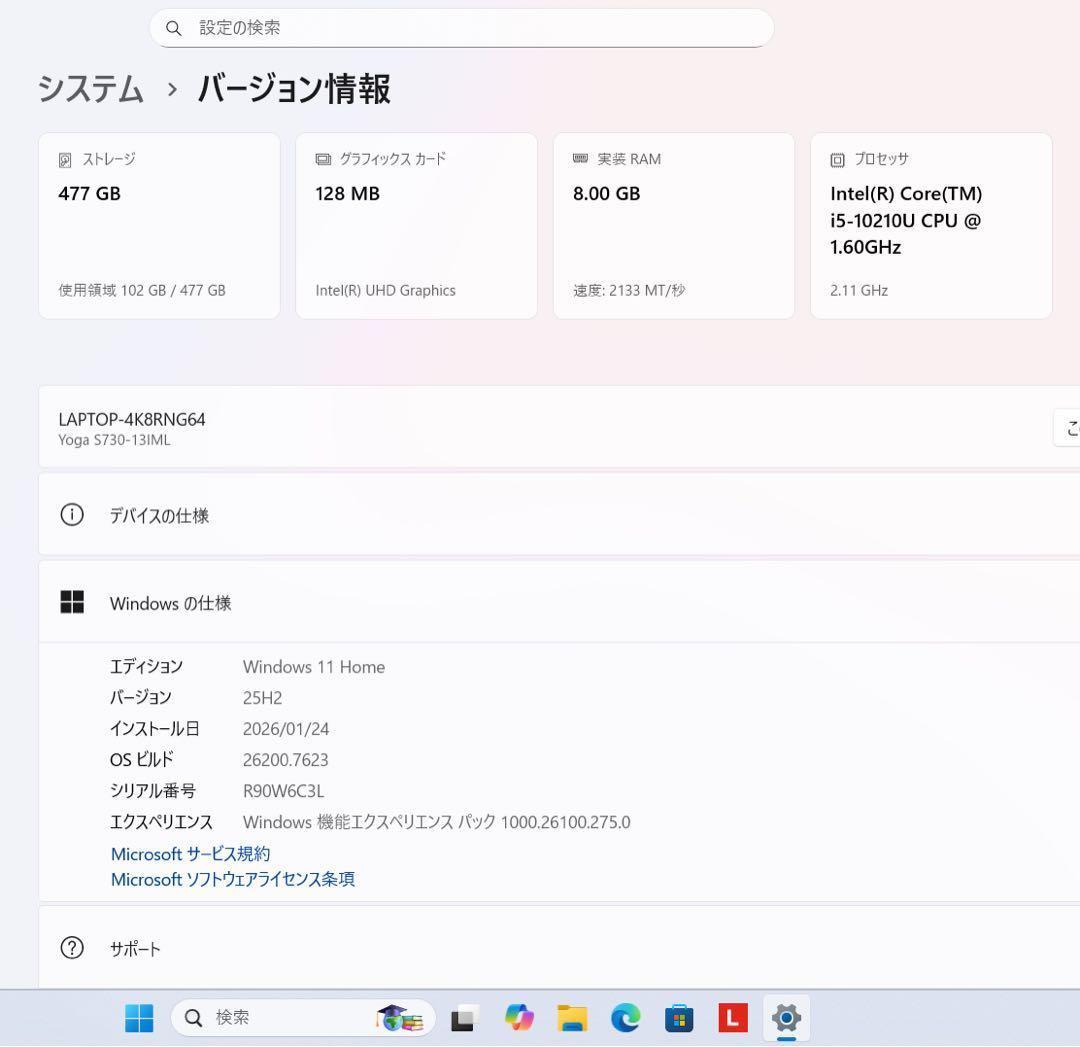
Task: Open the Microsoft ソフトウェアライセンス条項 link
Action: tap(232, 879)
